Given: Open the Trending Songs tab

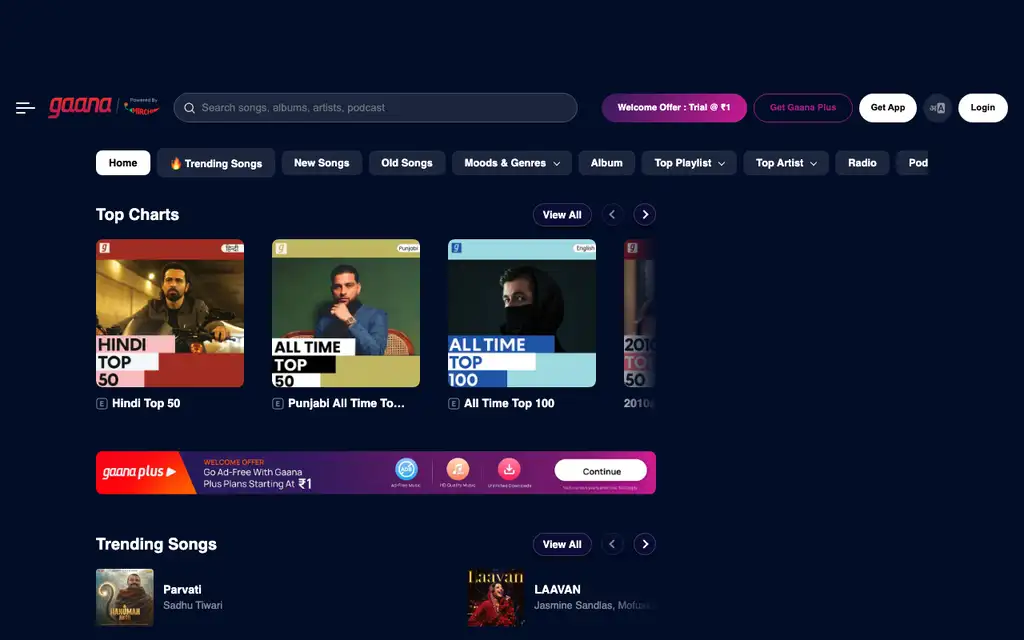Looking at the screenshot, I should [x=216, y=163].
